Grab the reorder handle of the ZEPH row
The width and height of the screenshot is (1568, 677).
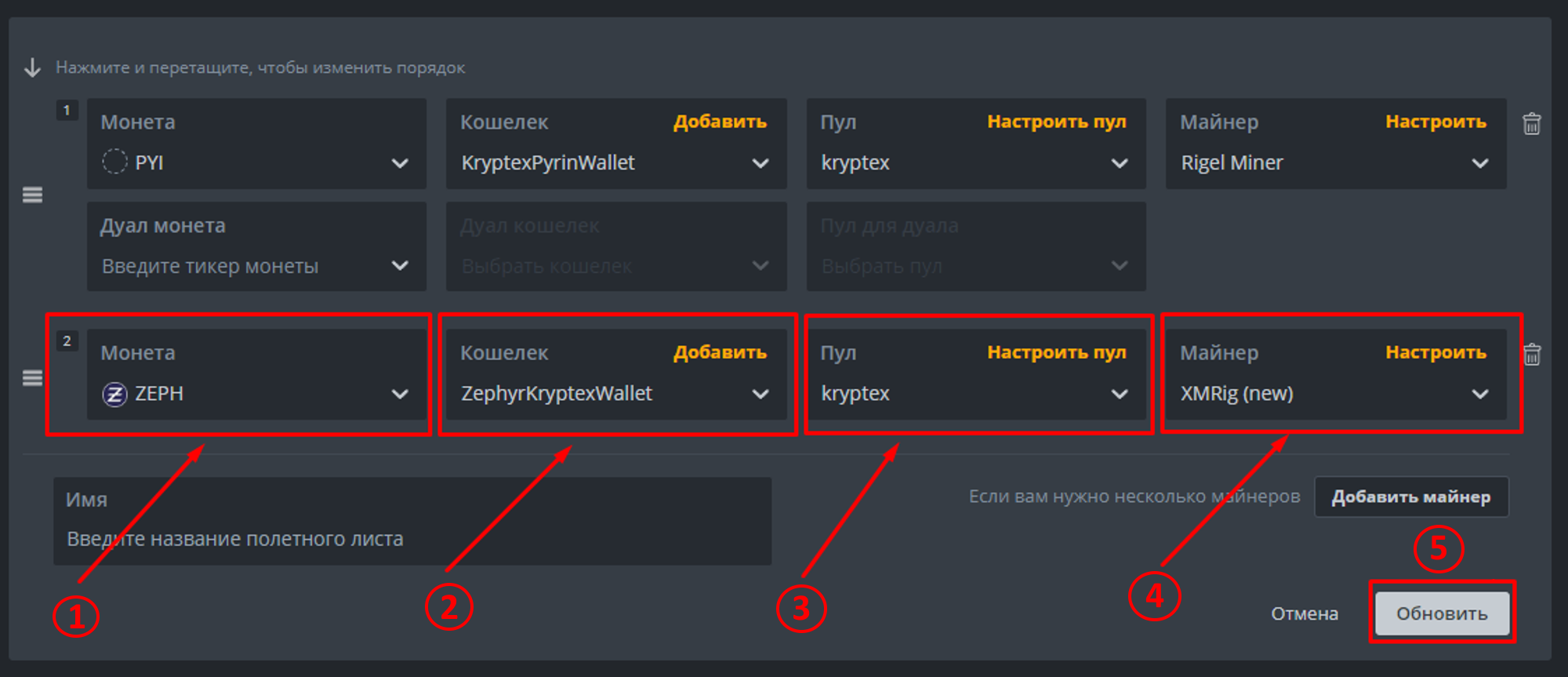[x=32, y=378]
